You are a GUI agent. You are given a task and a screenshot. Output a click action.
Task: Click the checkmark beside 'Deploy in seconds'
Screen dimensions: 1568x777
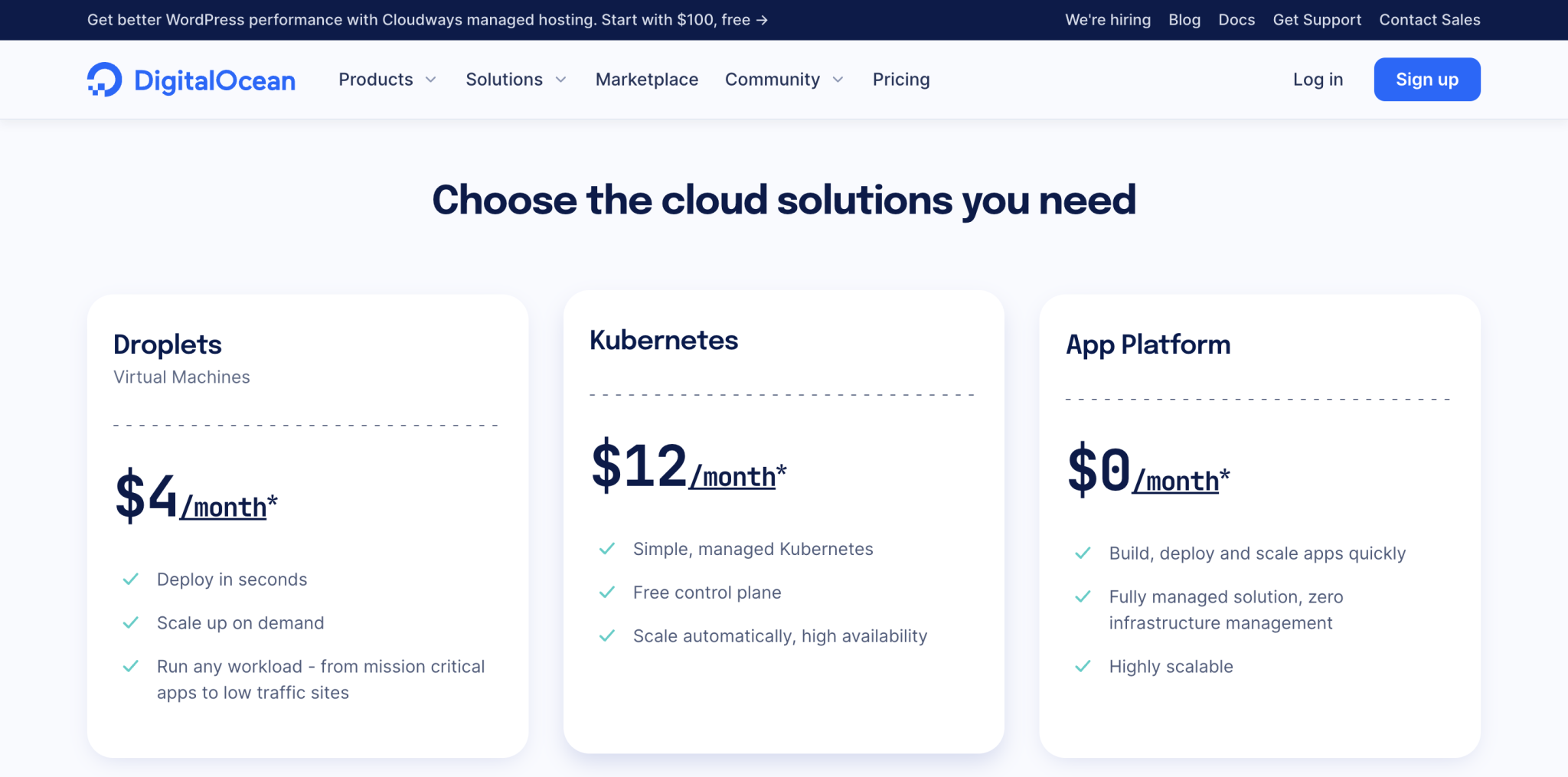pyautogui.click(x=131, y=579)
